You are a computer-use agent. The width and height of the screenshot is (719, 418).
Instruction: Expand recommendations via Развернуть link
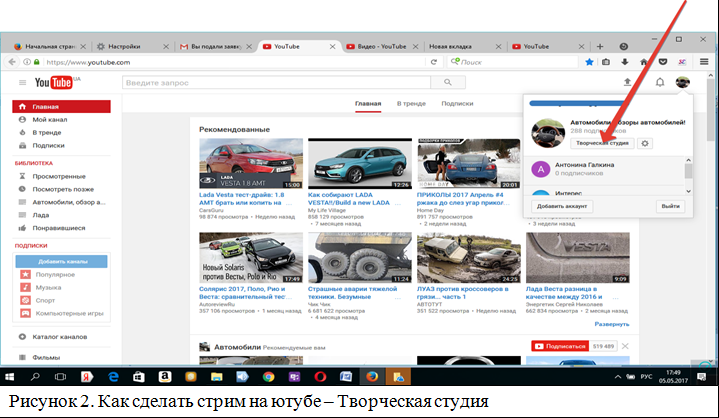[x=611, y=324]
